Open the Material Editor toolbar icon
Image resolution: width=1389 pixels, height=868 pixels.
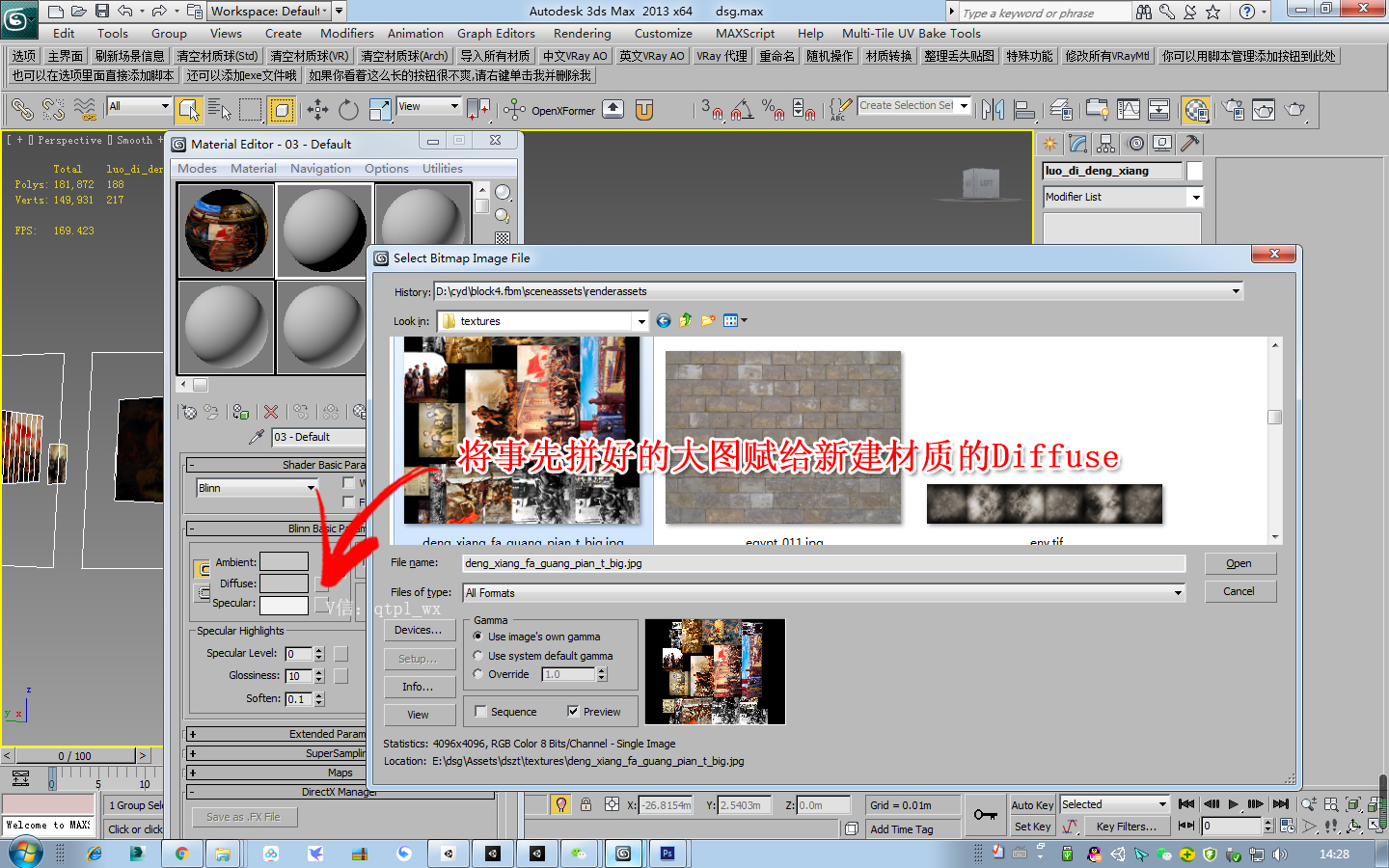(1196, 110)
